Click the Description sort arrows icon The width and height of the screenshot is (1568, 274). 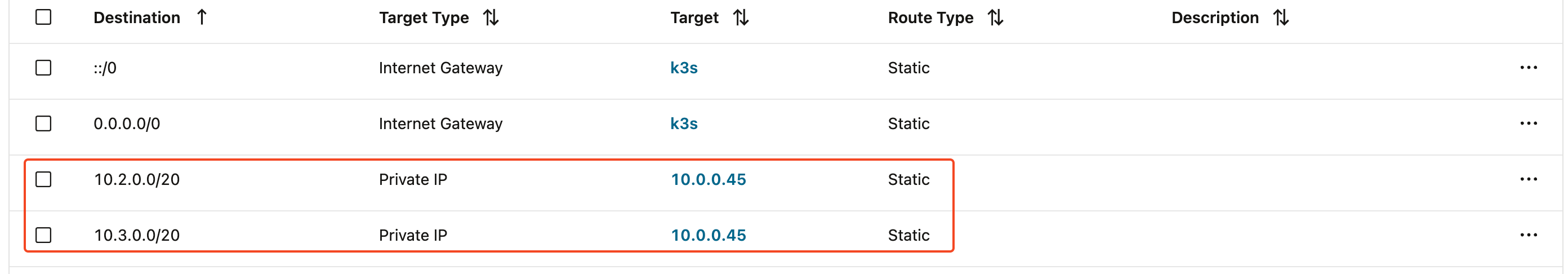point(1281,17)
